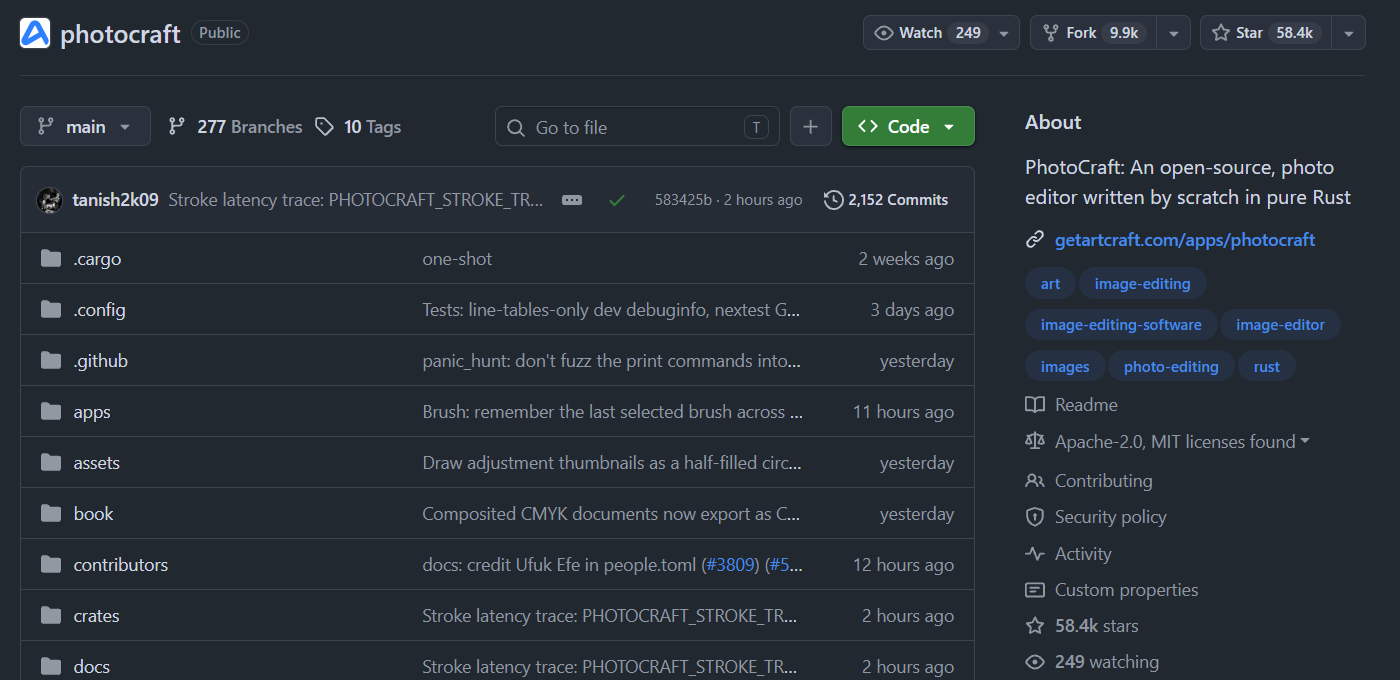Expand commit message with the ellipsis button
Image resolution: width=1400 pixels, height=680 pixels.
[x=572, y=200]
